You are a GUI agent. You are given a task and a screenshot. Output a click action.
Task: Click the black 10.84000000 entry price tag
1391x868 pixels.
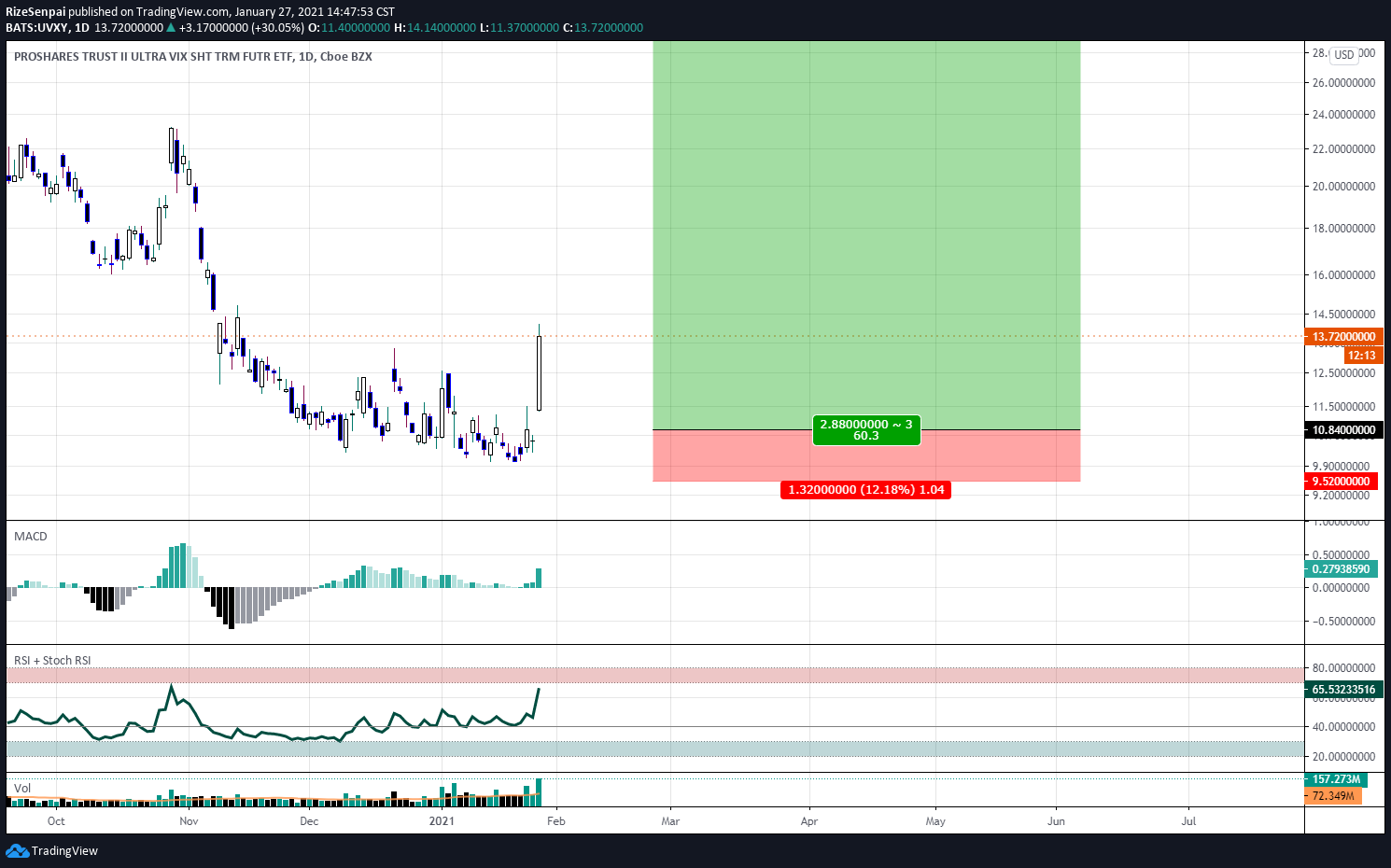click(x=1343, y=430)
